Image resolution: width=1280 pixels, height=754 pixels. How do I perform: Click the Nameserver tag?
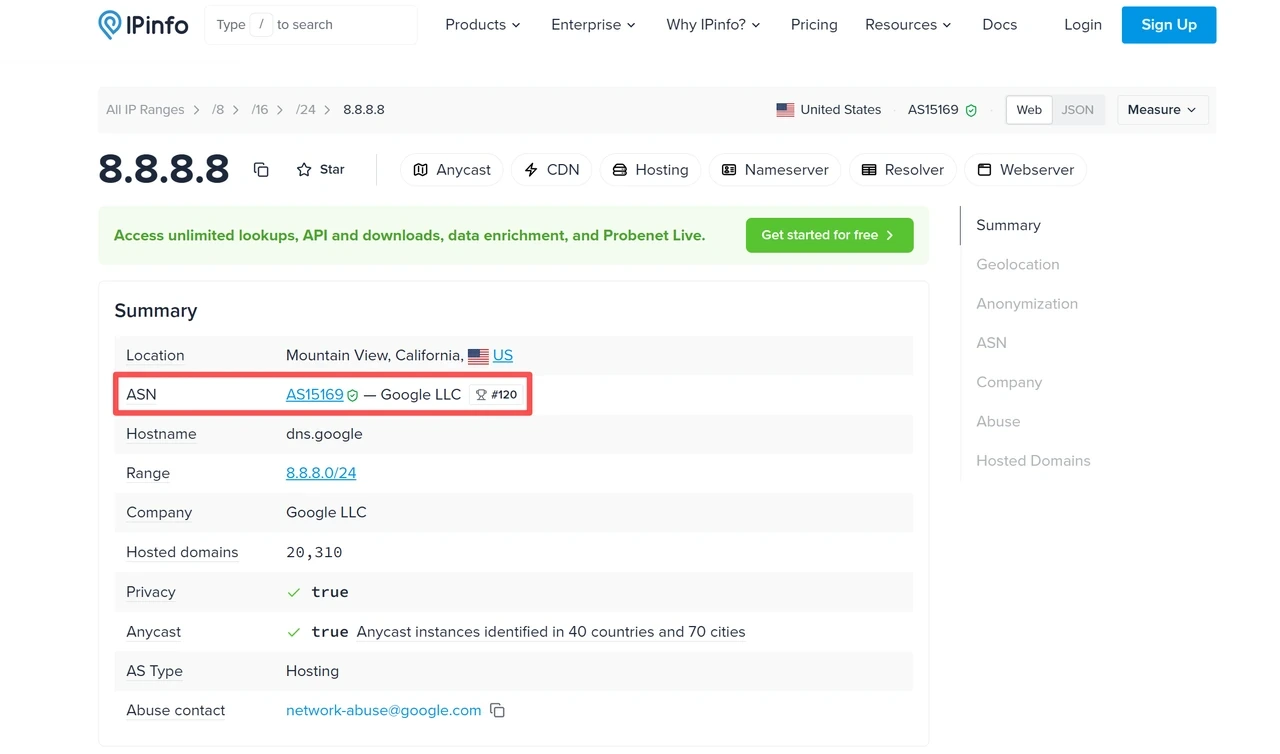(x=775, y=170)
